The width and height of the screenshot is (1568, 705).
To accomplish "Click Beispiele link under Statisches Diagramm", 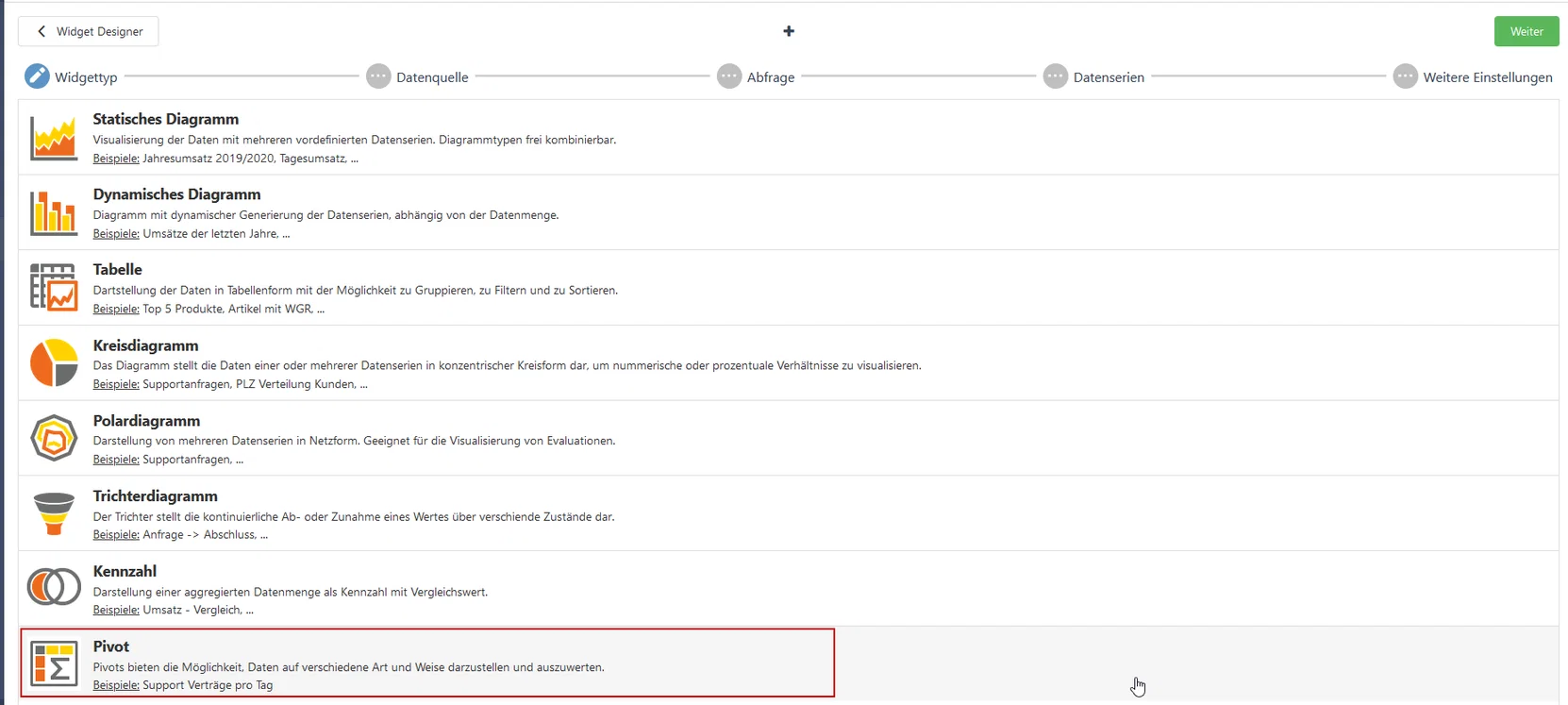I will point(116,159).
